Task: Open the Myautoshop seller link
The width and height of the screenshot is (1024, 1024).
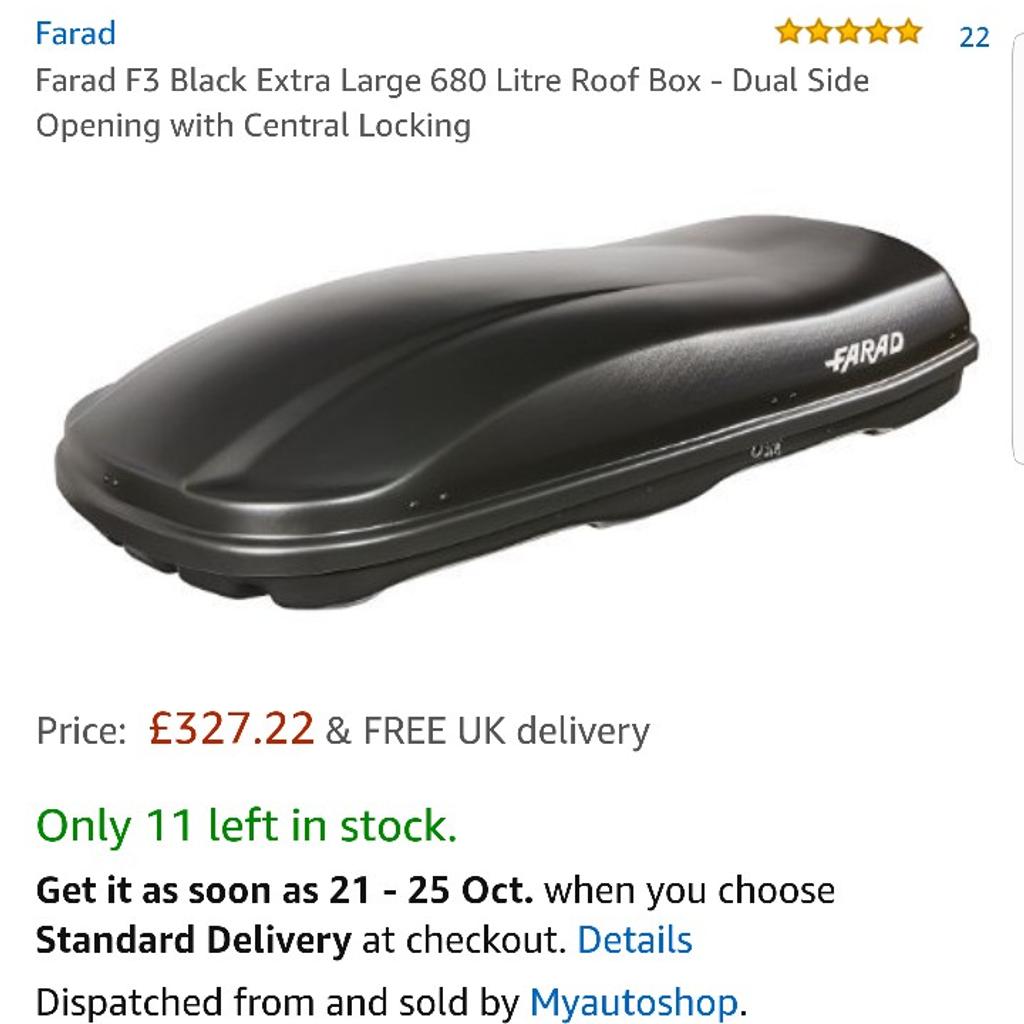Action: tap(633, 1001)
